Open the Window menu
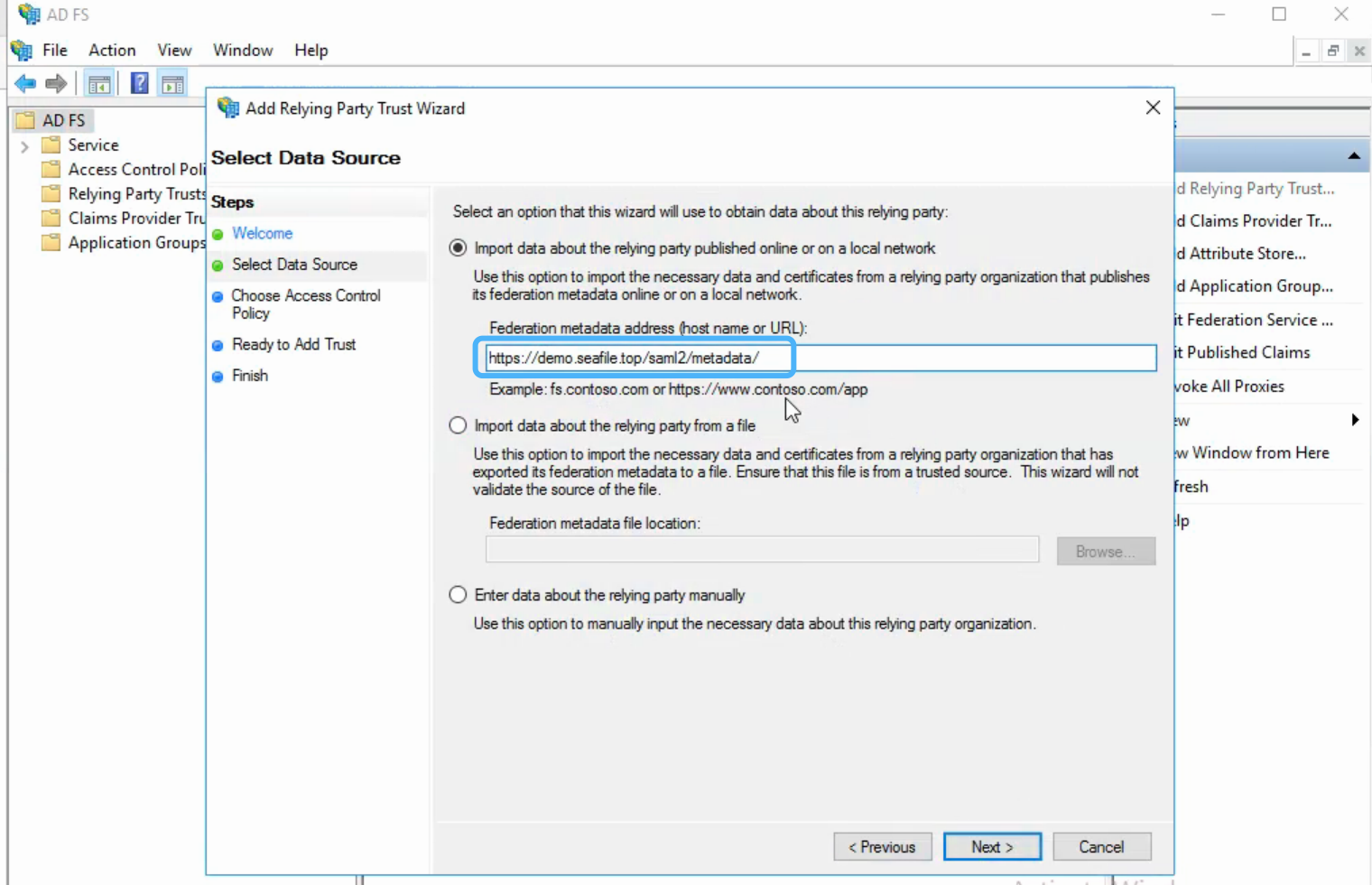 (242, 50)
